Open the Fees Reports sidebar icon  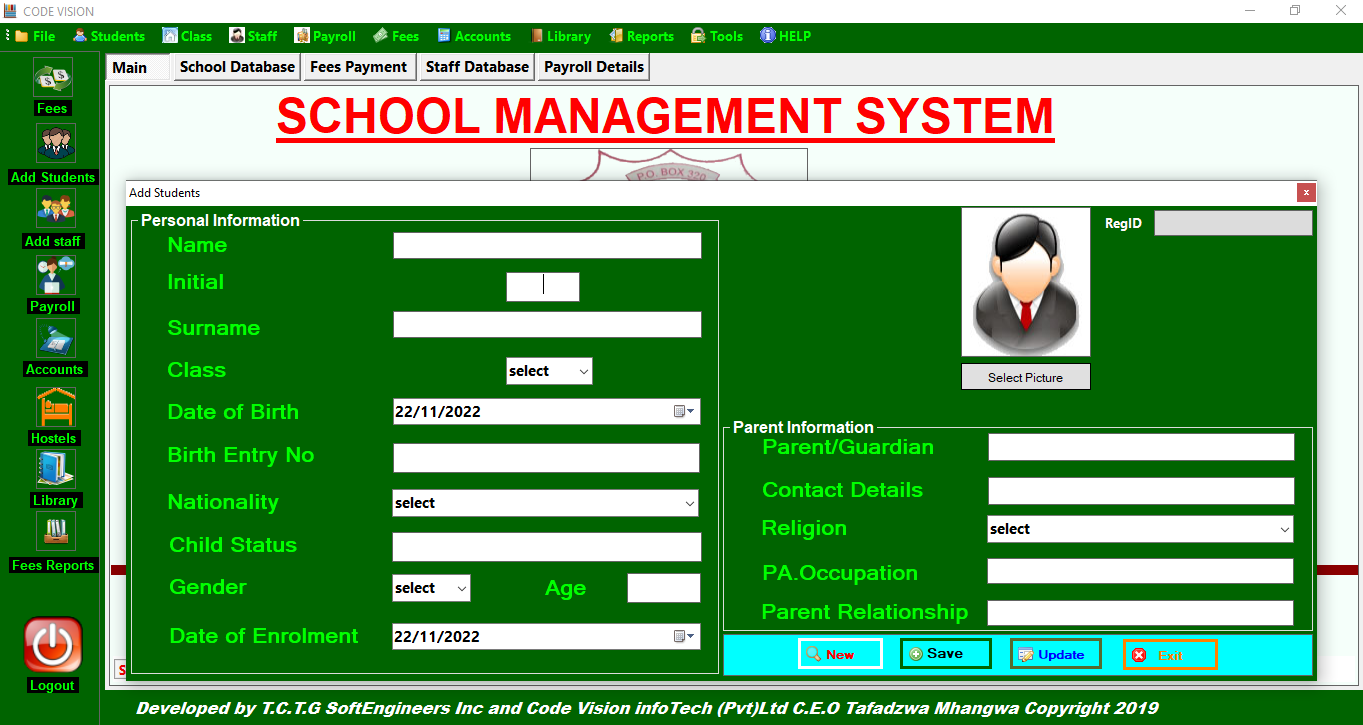pyautogui.click(x=55, y=531)
